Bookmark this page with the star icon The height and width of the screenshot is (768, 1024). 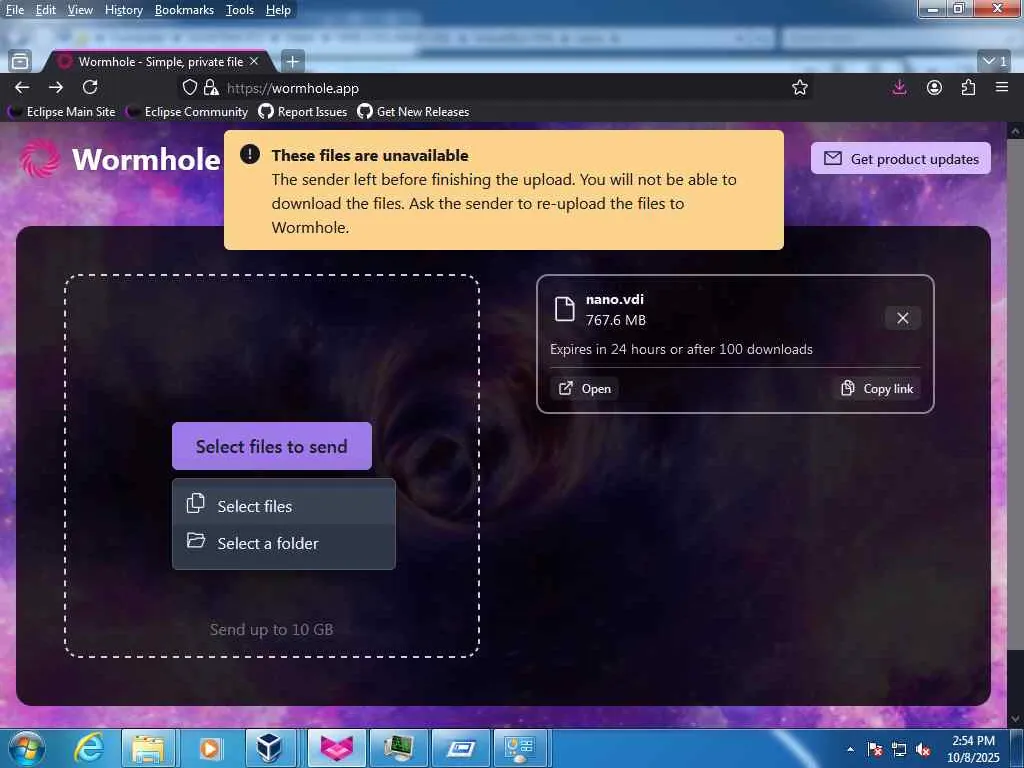799,88
